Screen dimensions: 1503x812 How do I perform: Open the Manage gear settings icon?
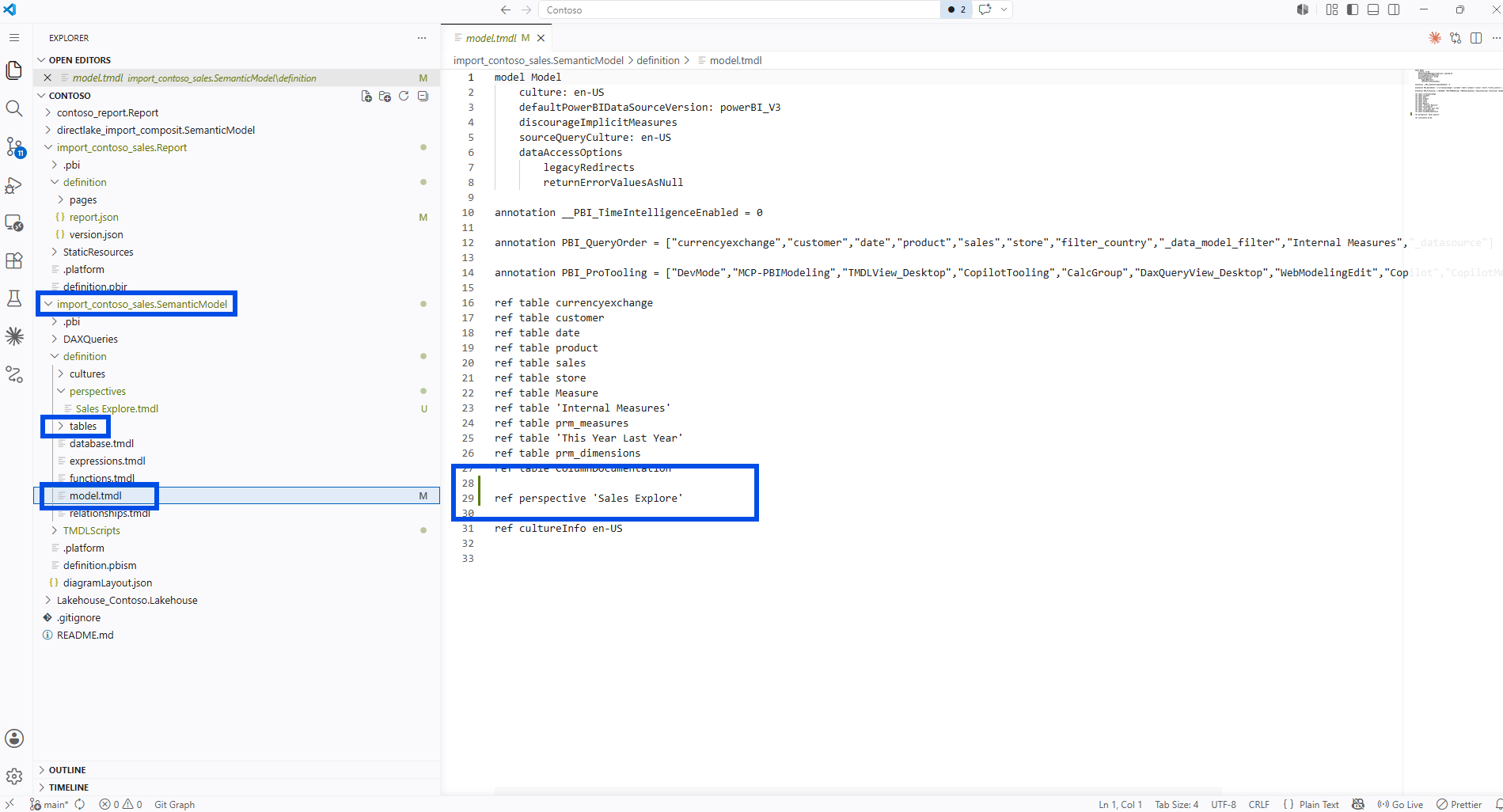(14, 776)
